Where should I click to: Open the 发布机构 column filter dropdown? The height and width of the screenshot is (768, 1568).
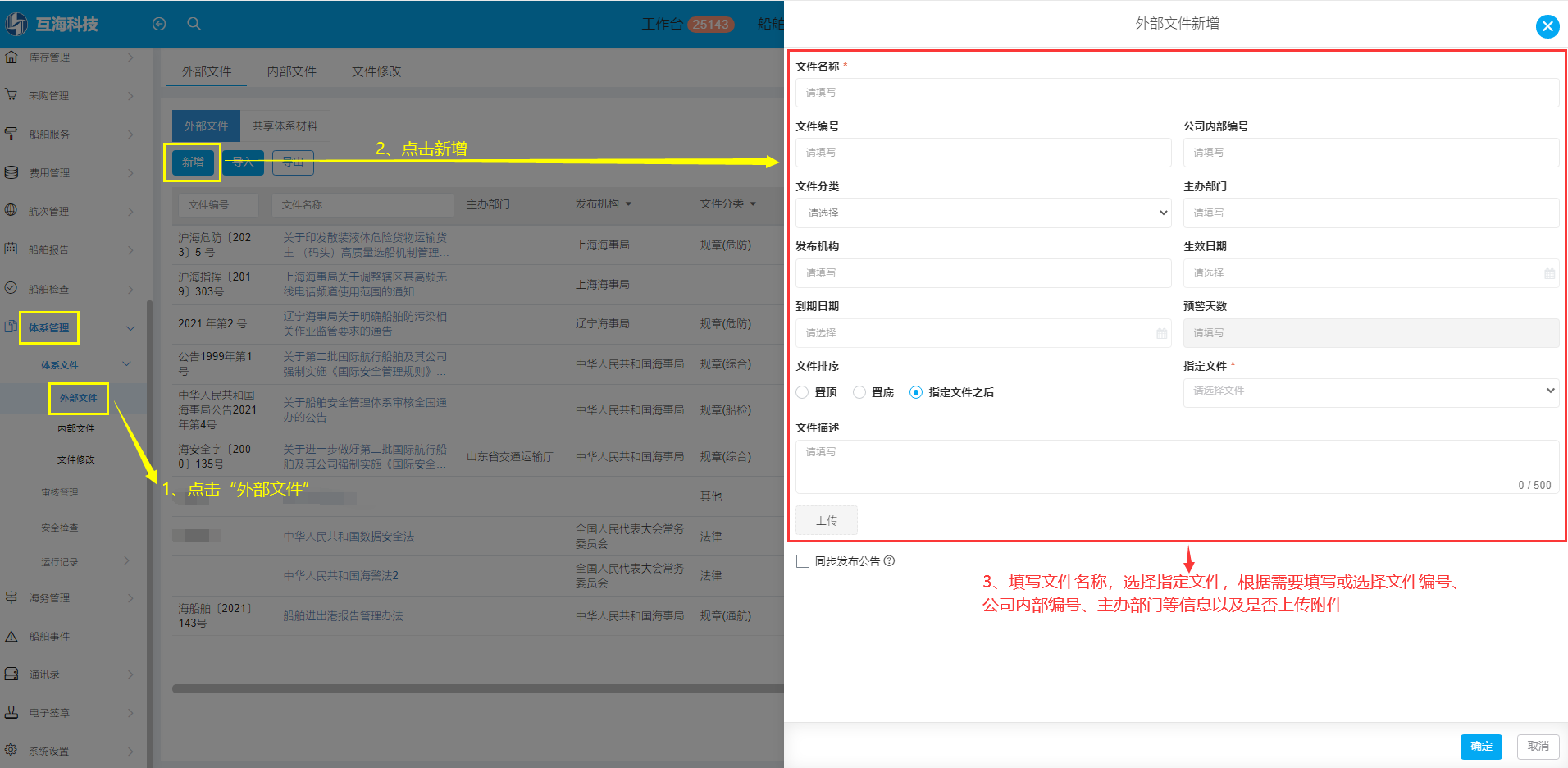point(629,203)
